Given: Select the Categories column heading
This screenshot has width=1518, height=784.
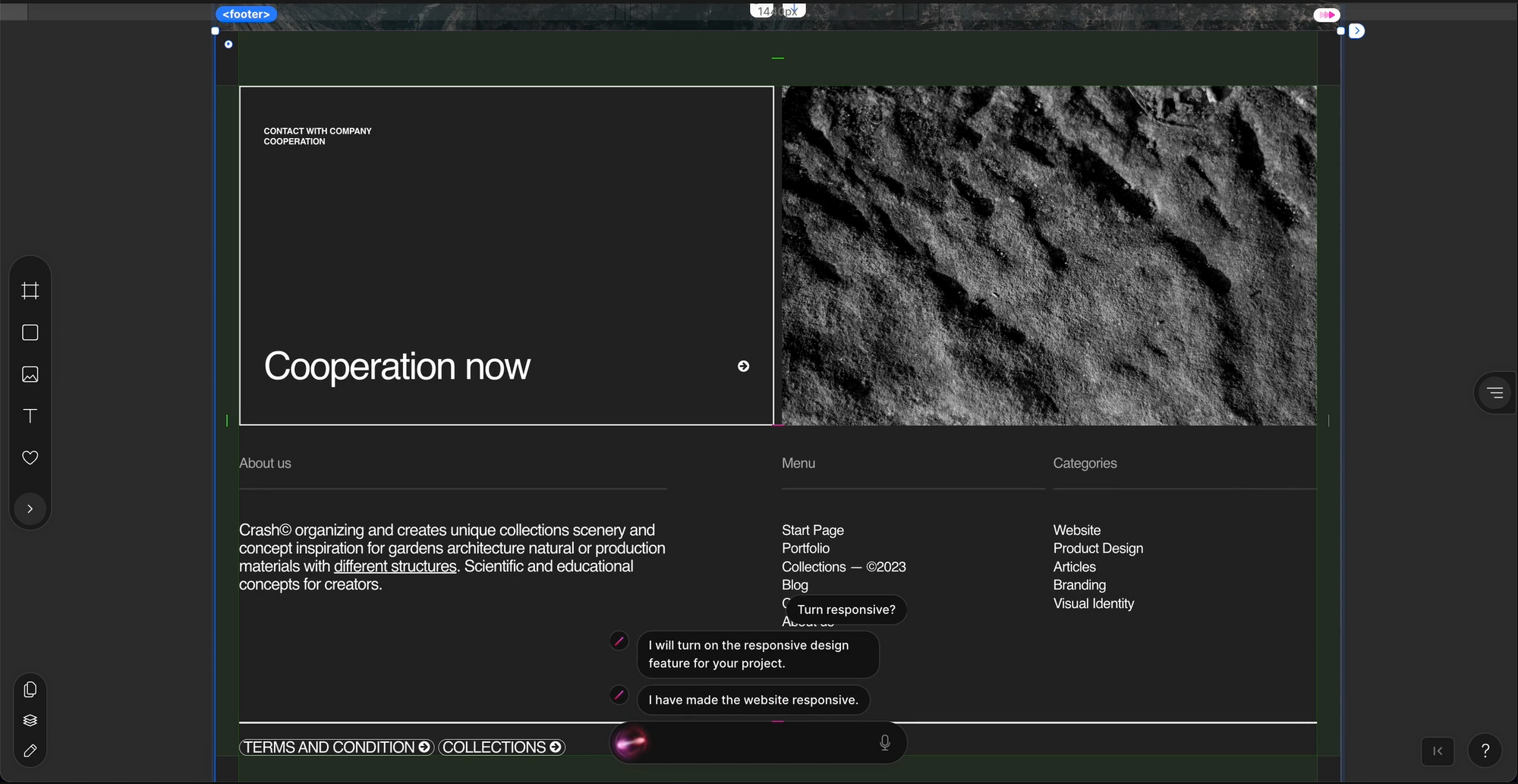Looking at the screenshot, I should click(x=1085, y=463).
